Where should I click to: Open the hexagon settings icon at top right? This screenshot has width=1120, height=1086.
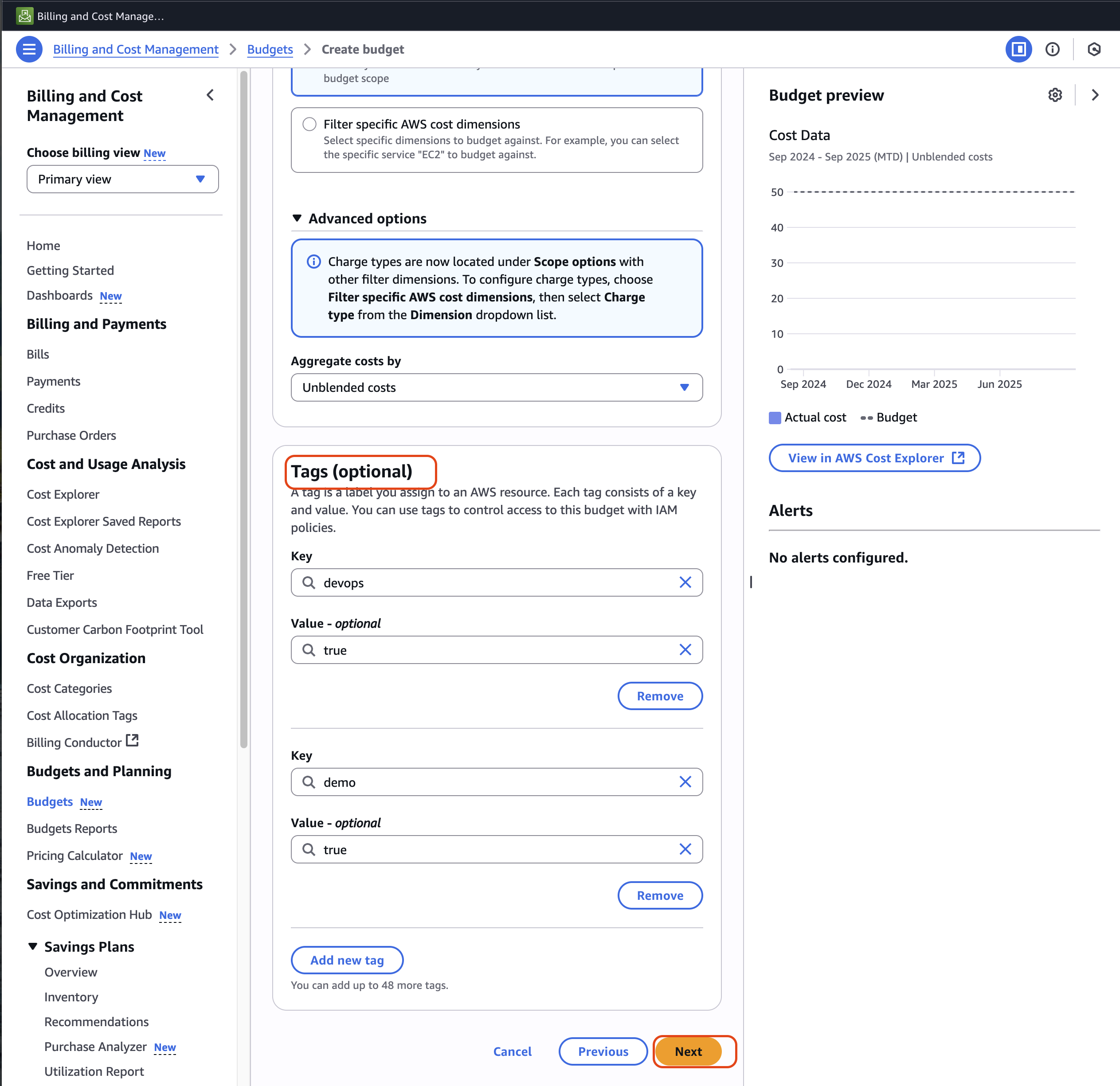(x=1094, y=49)
